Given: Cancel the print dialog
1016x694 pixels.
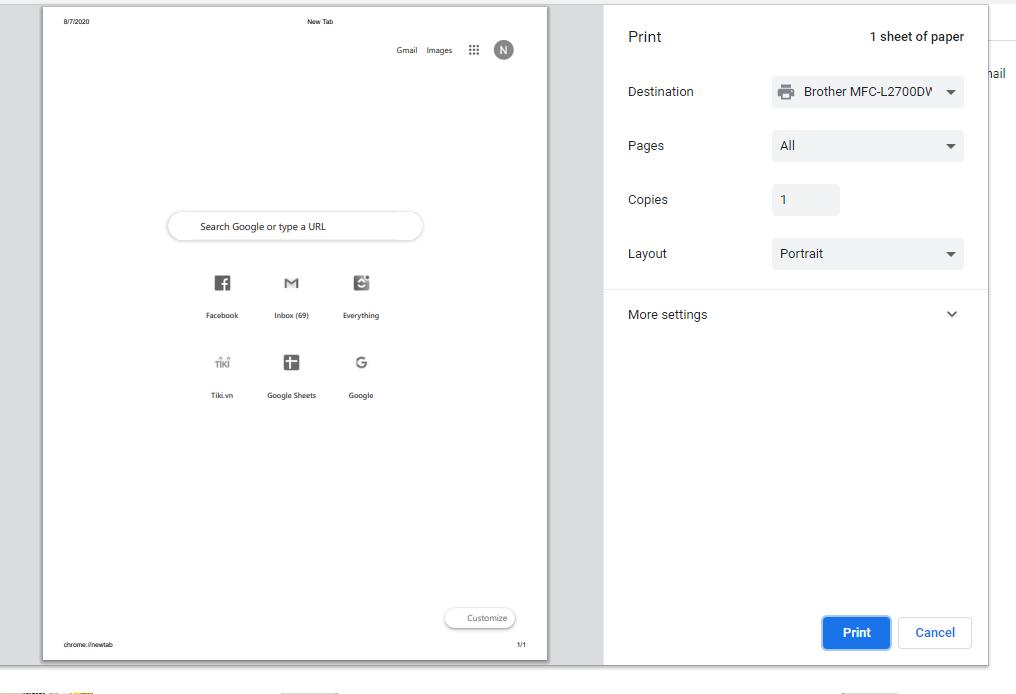Looking at the screenshot, I should pyautogui.click(x=934, y=632).
